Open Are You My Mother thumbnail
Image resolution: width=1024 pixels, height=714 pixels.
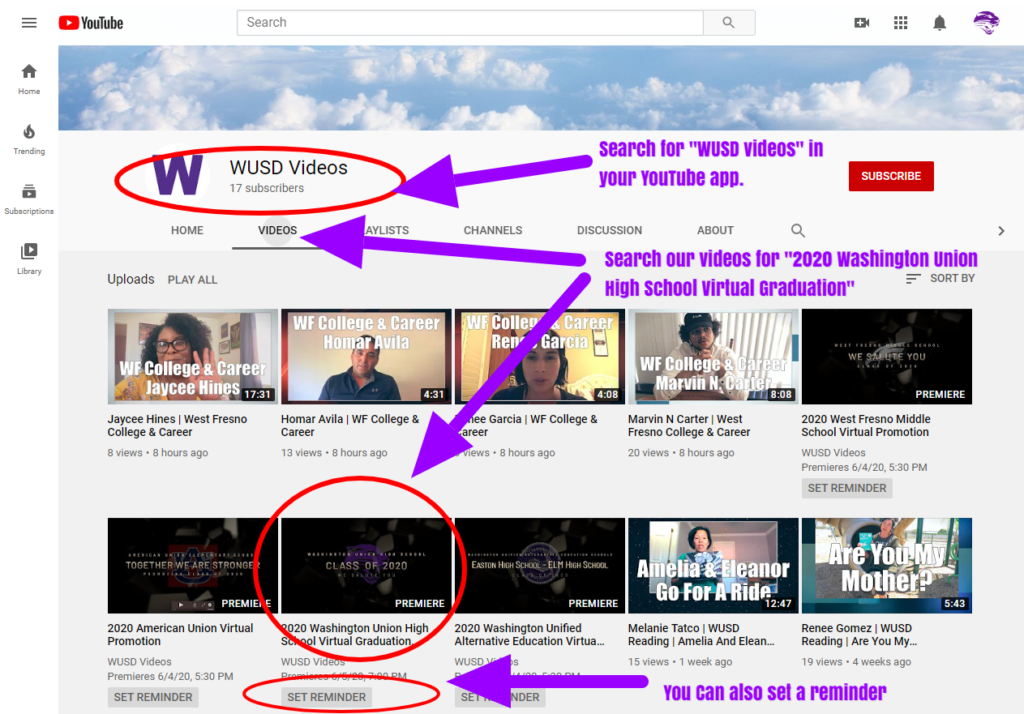[886, 566]
